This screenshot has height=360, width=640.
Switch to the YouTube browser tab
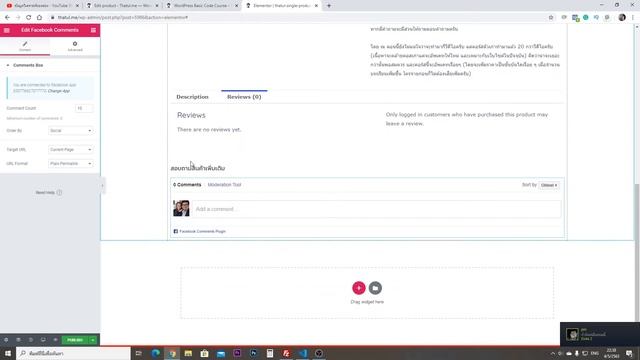click(43, 6)
